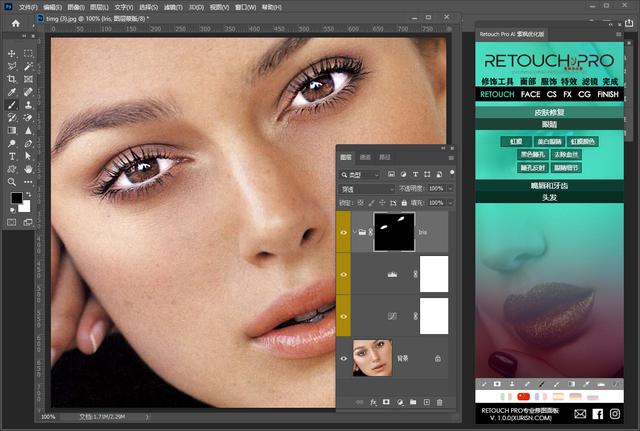Hide the background layer
The width and height of the screenshot is (640, 431).
(344, 358)
